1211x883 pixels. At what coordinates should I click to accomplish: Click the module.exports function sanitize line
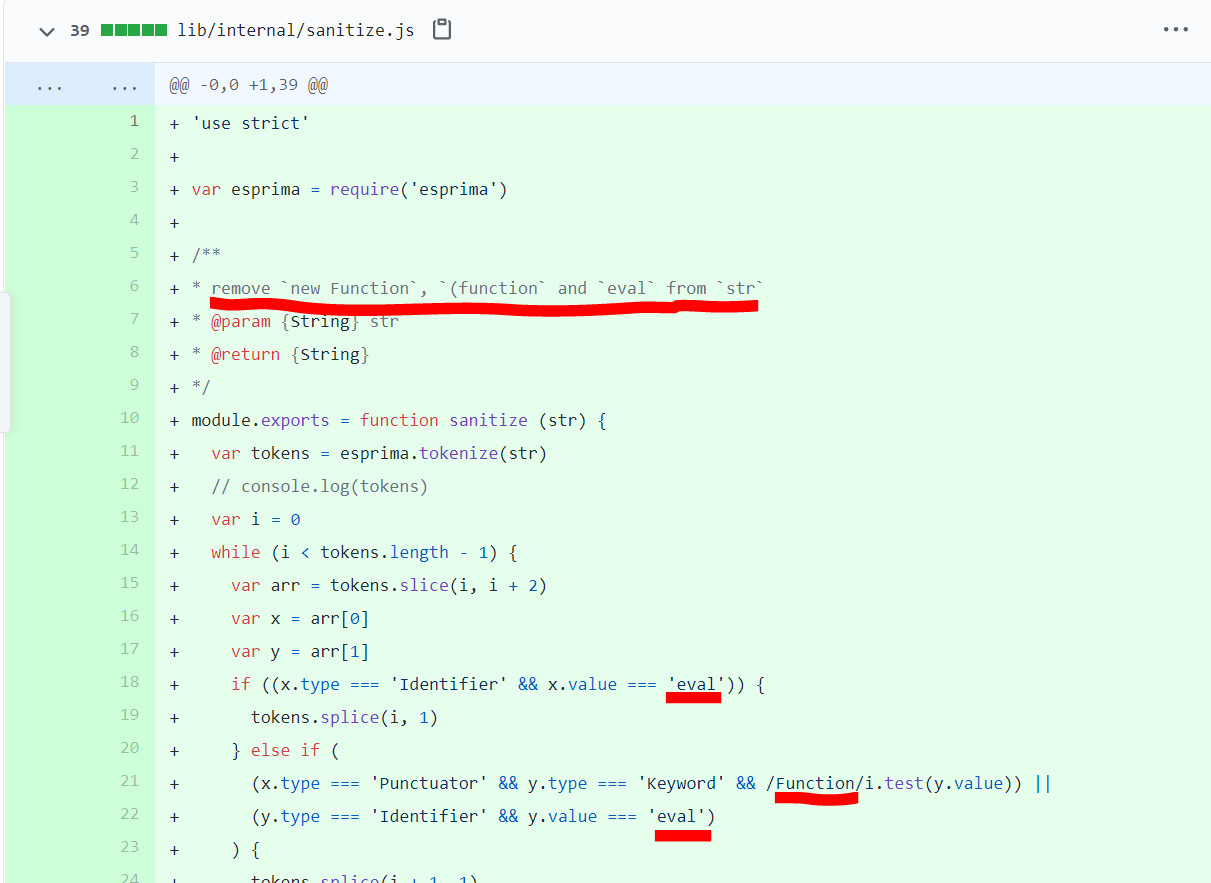[x=399, y=420]
